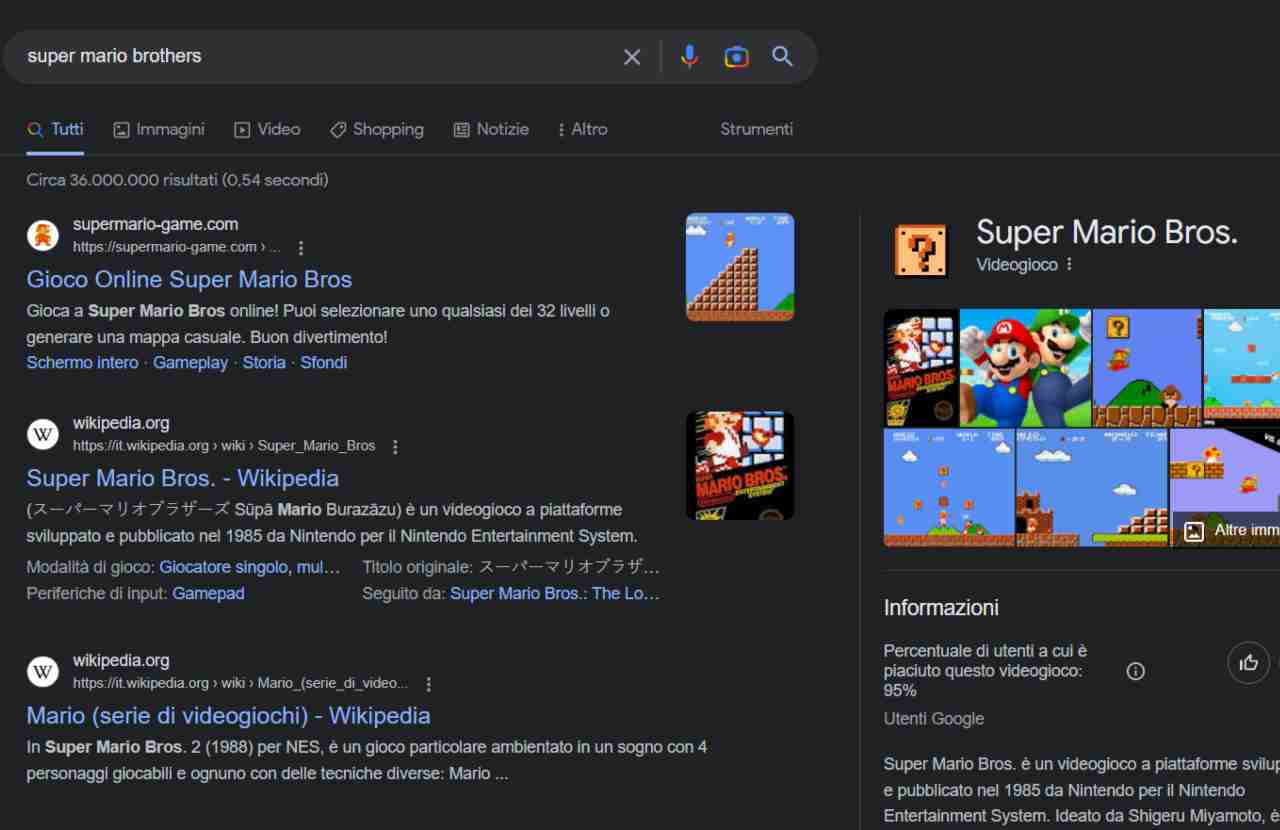The width and height of the screenshot is (1280, 830).
Task: Open options dots for supermario-game.com result
Action: click(301, 247)
